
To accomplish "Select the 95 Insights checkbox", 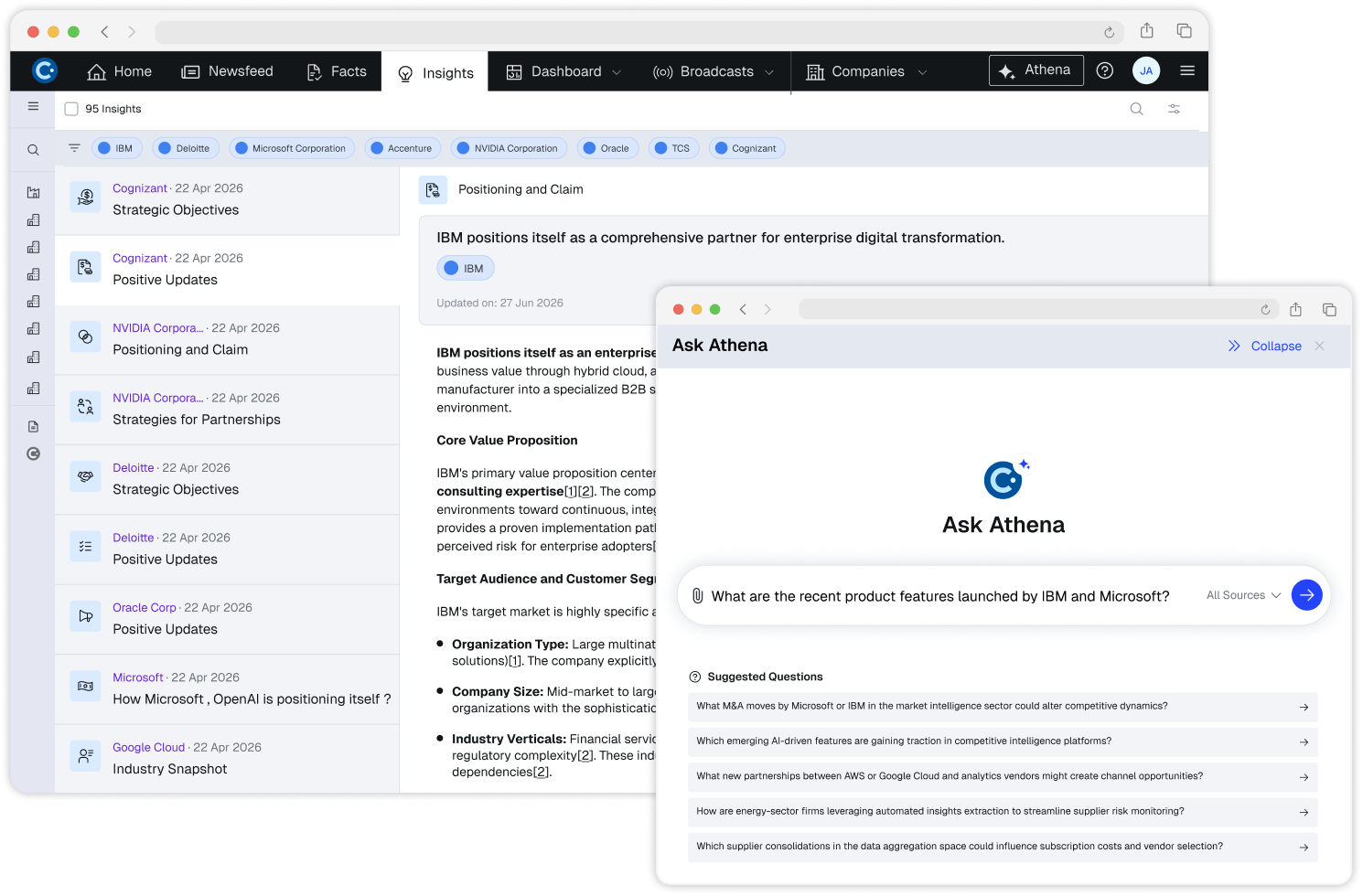I will tap(71, 109).
